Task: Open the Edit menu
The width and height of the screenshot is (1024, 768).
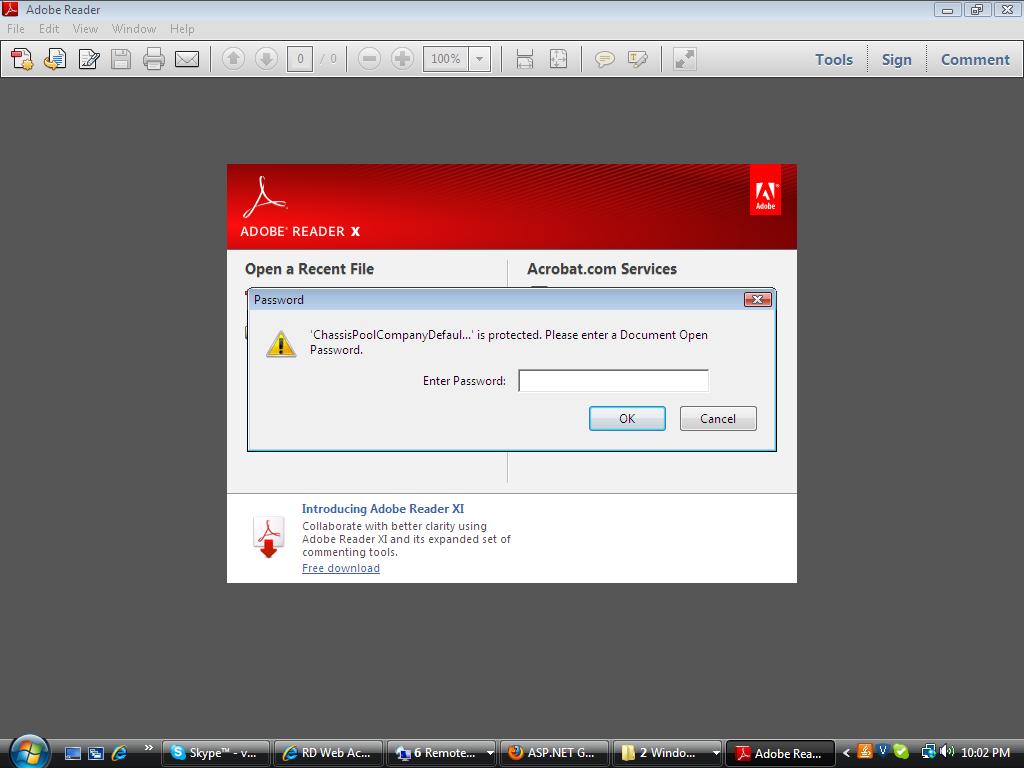Action: (49, 29)
